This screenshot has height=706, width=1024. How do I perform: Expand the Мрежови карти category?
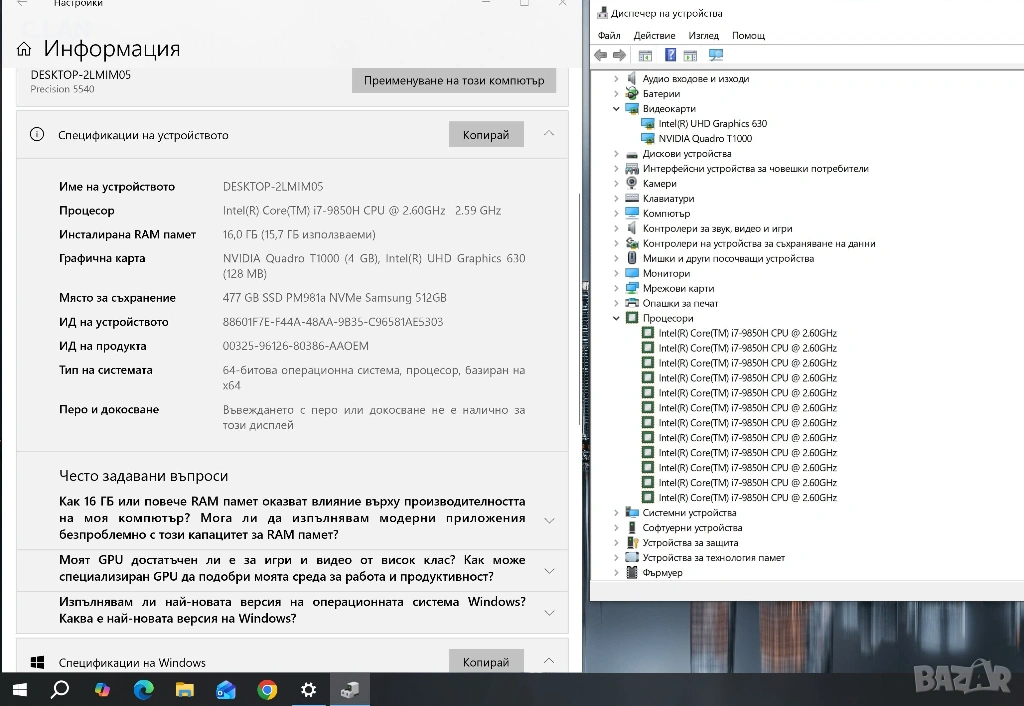coord(617,289)
